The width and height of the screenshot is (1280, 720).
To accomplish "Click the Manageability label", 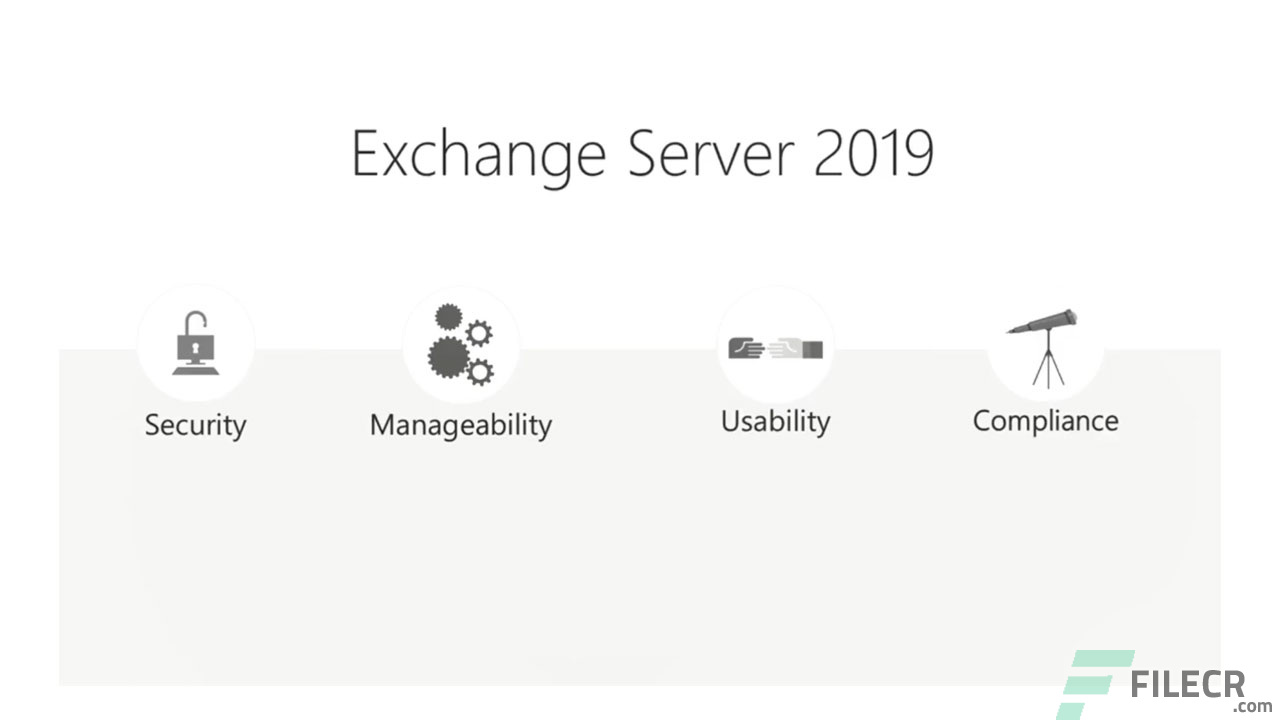I will [461, 425].
